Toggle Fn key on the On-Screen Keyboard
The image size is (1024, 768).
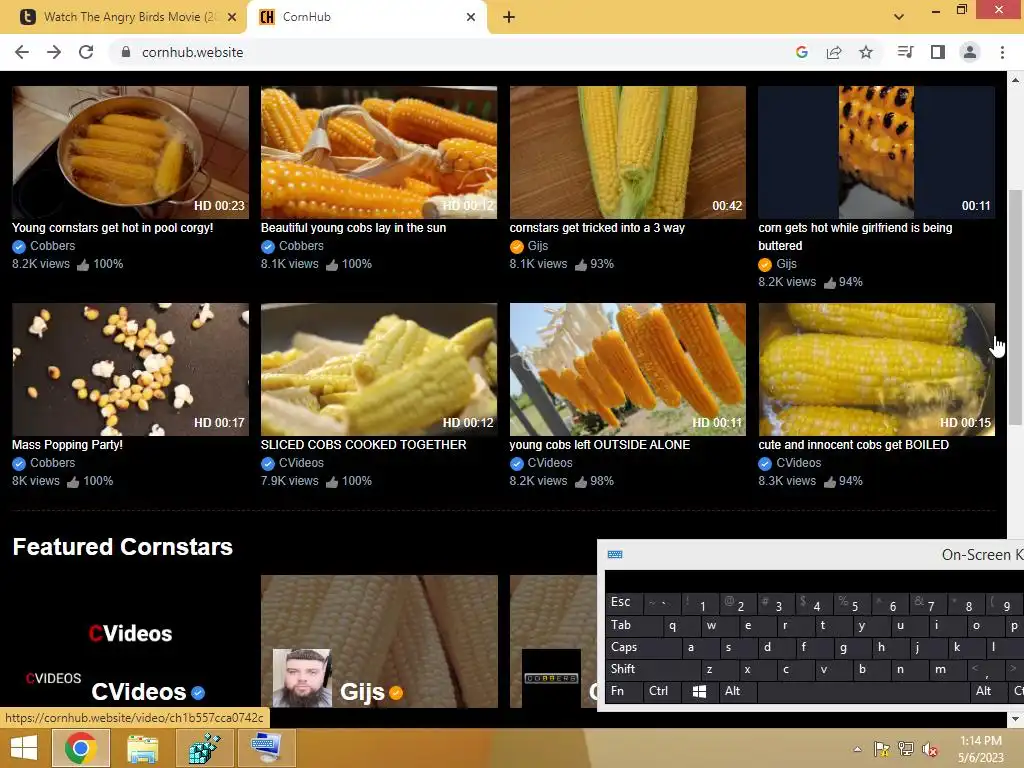[624, 692]
